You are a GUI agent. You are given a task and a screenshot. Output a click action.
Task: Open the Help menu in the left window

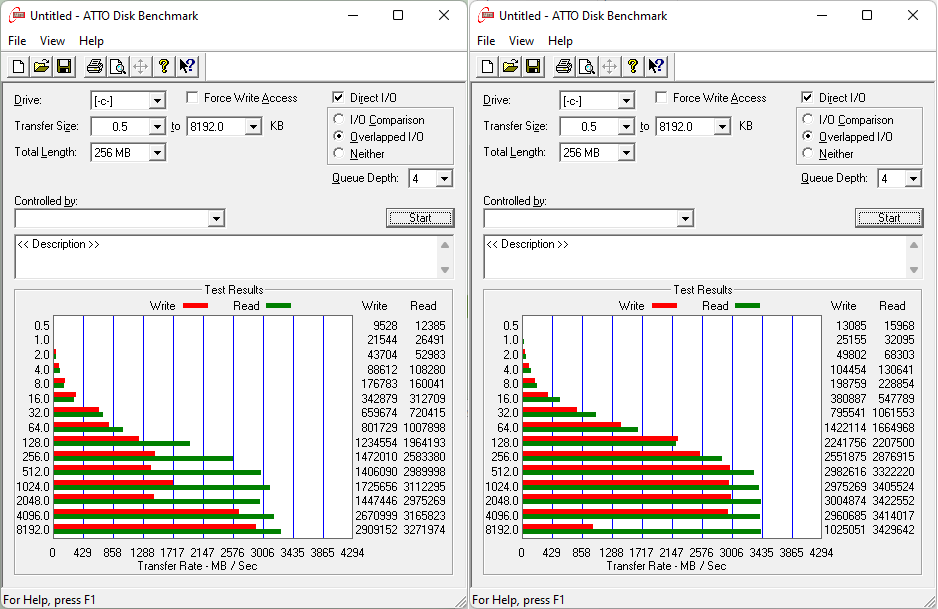click(x=92, y=41)
